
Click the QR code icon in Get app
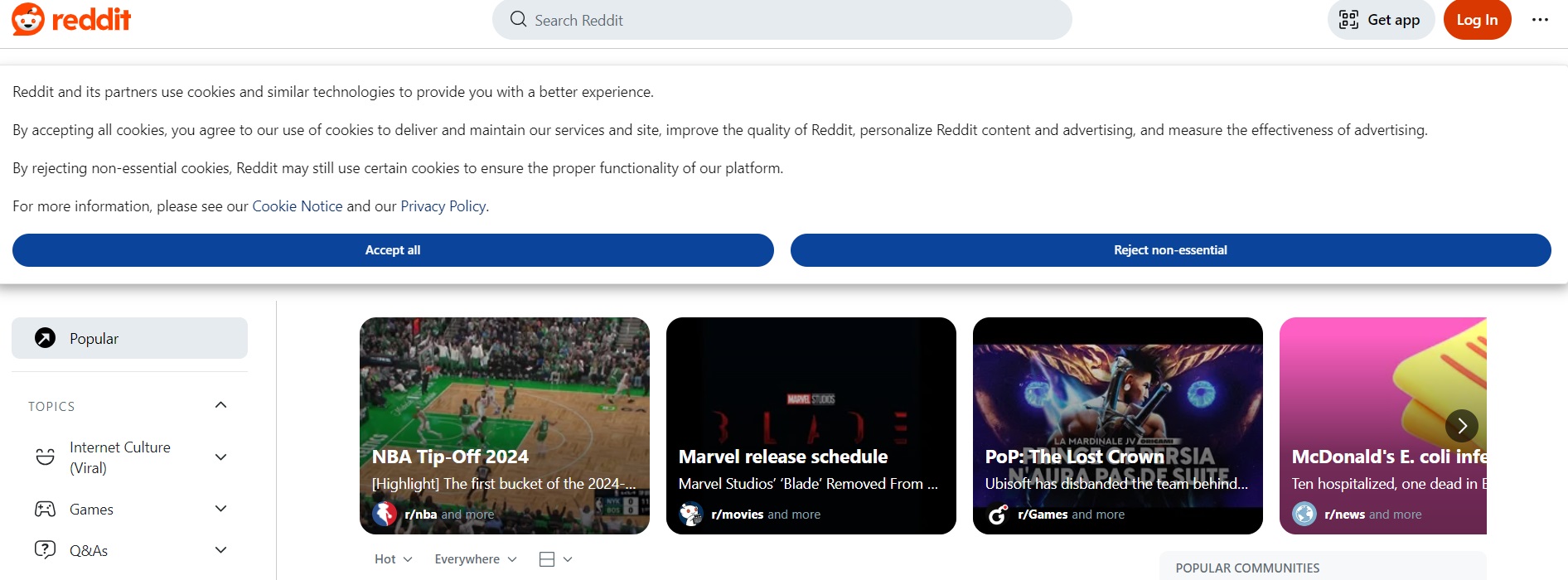[x=1349, y=19]
